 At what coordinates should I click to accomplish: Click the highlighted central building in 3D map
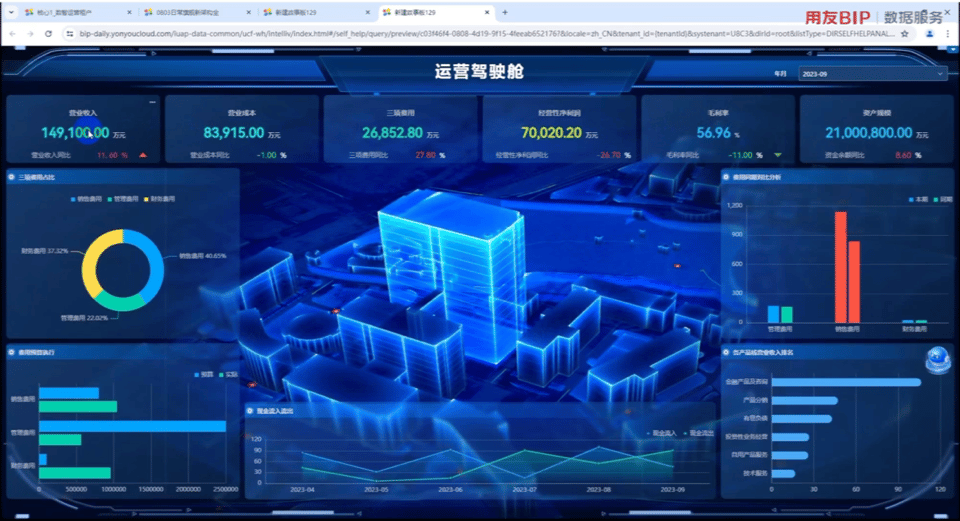pyautogui.click(x=450, y=269)
